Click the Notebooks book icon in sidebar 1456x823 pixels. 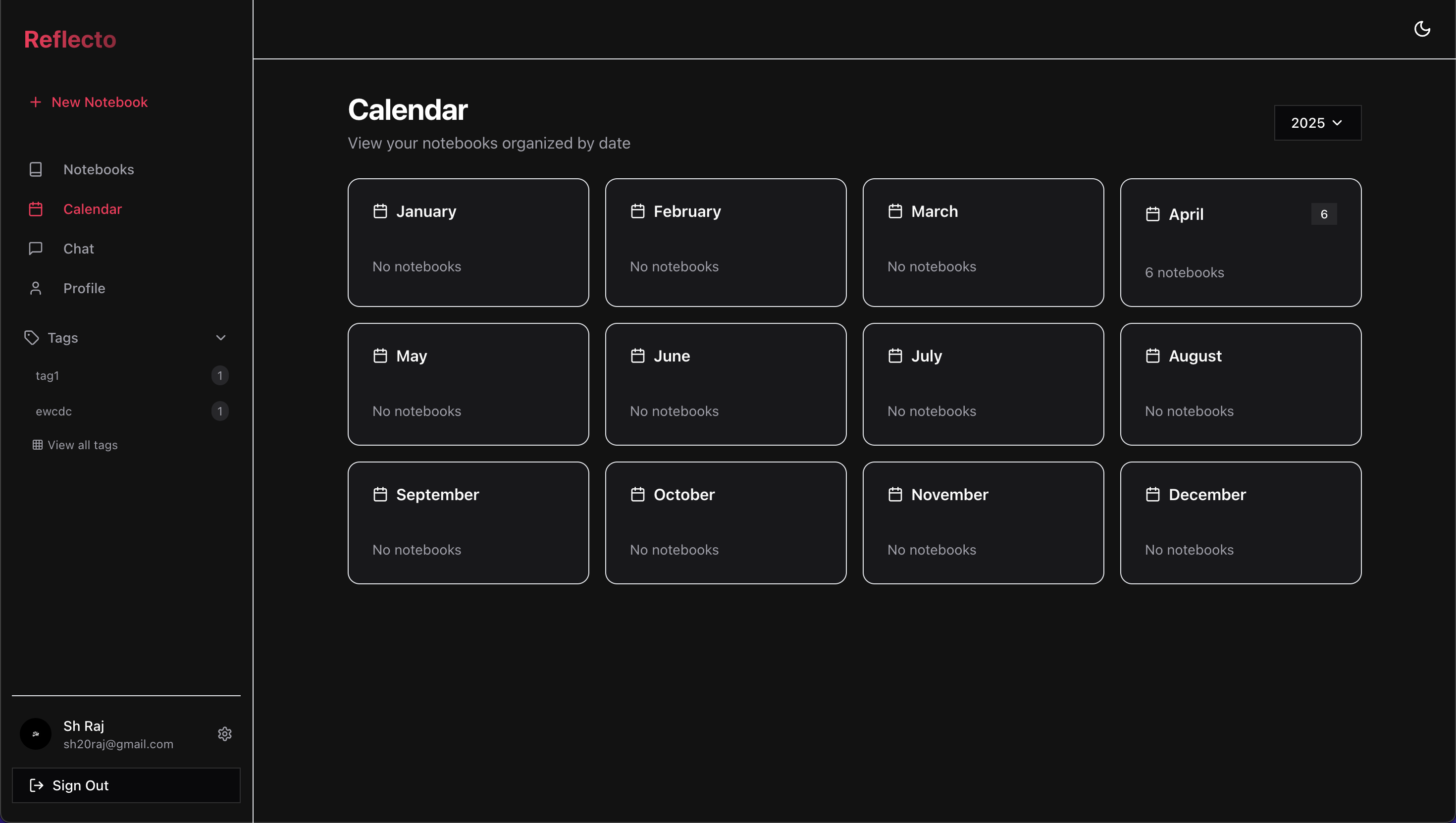point(36,169)
